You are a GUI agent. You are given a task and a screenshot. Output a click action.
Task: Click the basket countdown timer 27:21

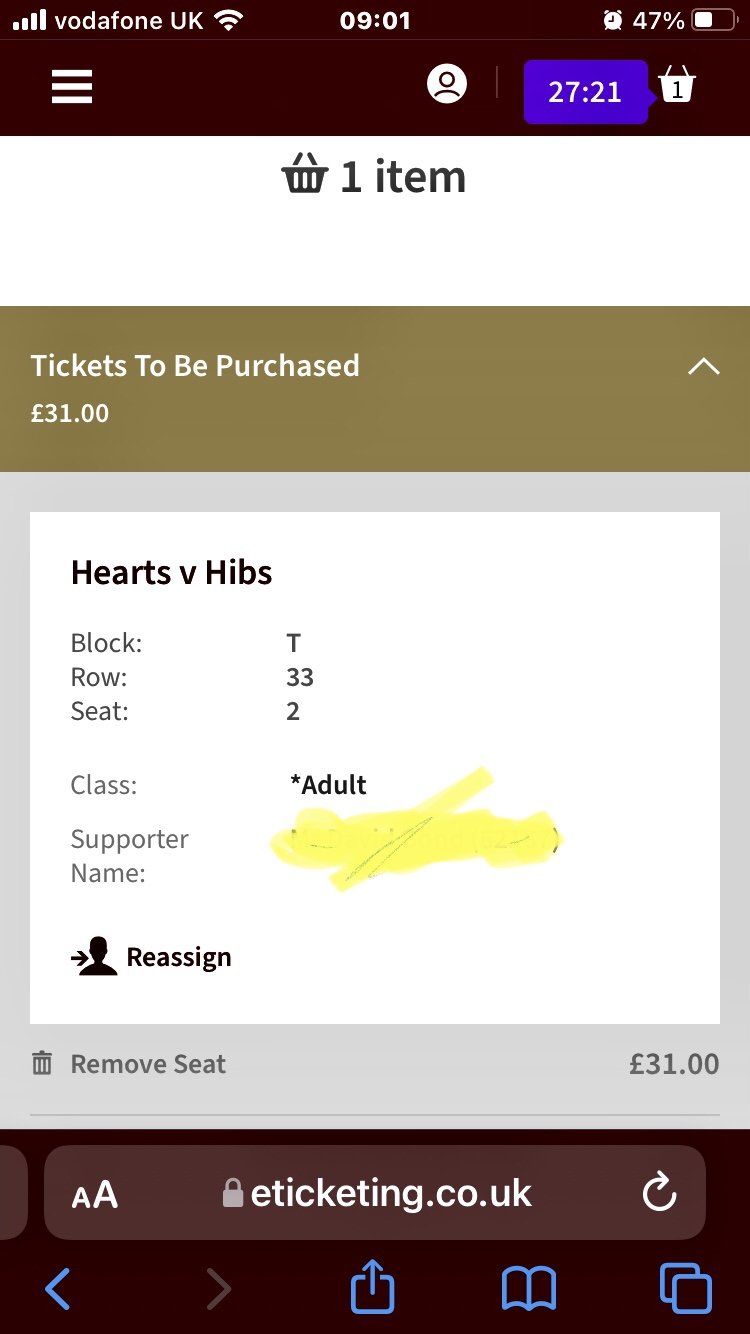tap(585, 92)
